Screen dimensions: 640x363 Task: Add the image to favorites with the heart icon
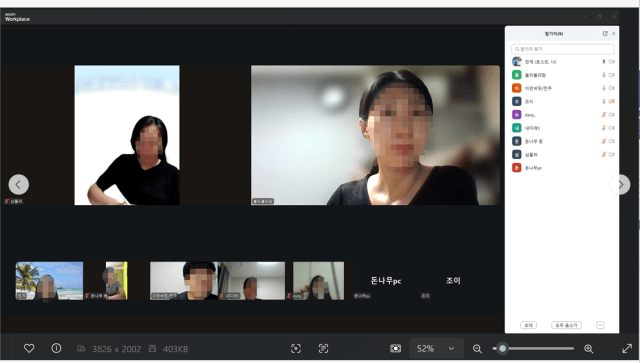tap(29, 348)
